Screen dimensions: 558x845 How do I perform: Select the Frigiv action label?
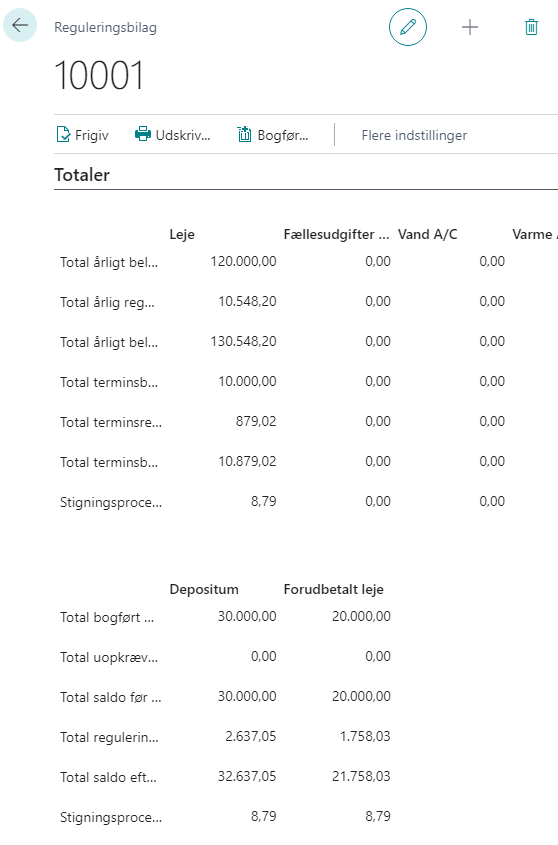(x=92, y=135)
